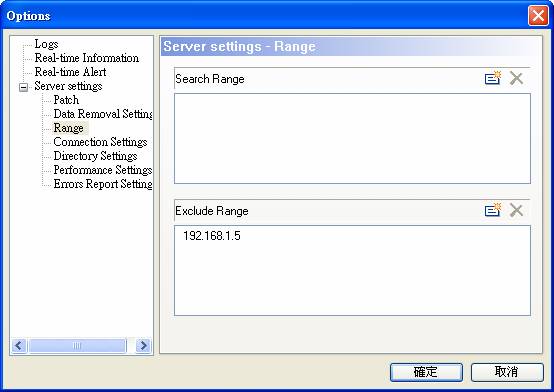
Task: Open Connection Settings page
Action: pyautogui.click(x=100, y=142)
